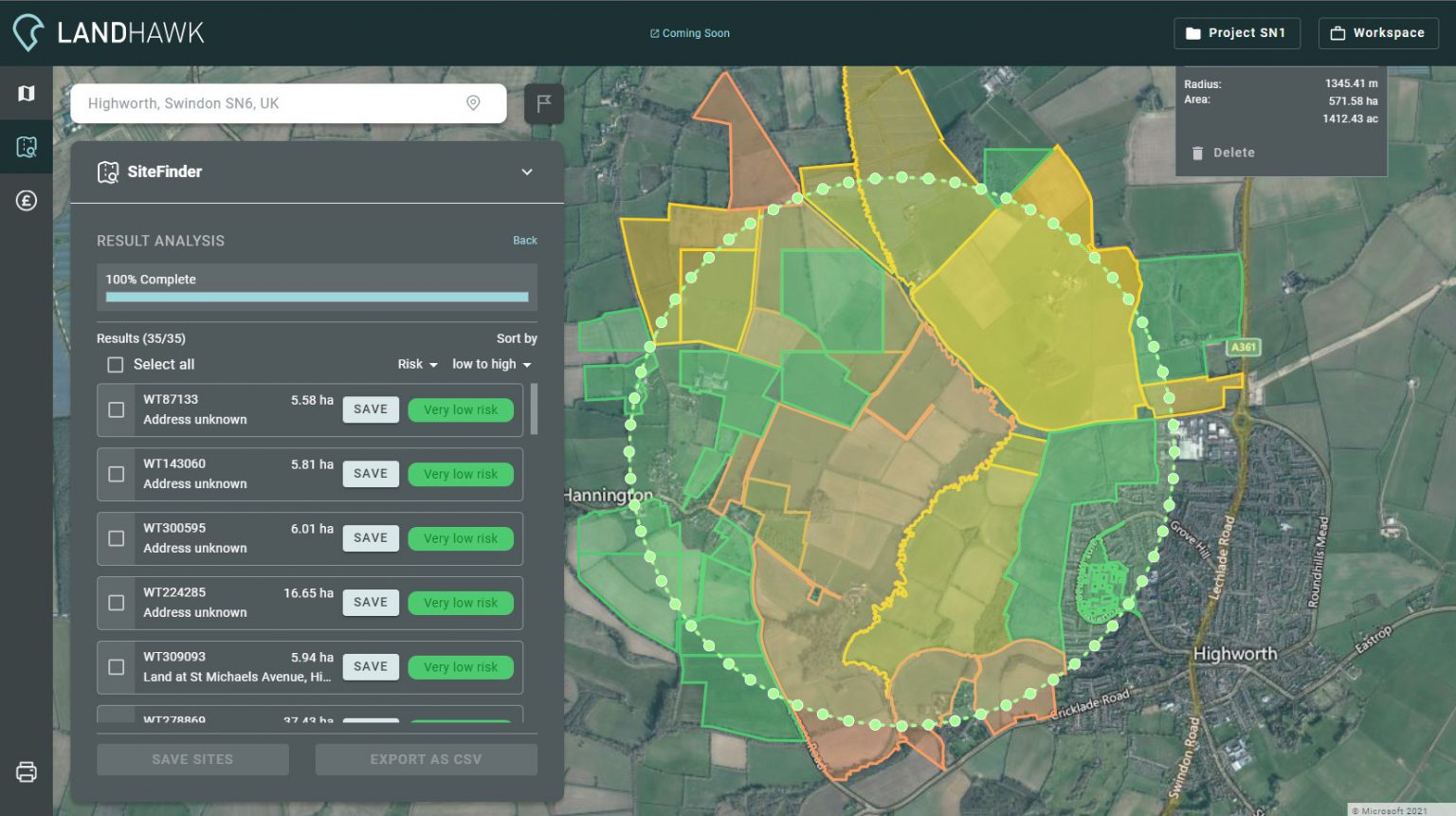This screenshot has height=816, width=1456.
Task: Delete the radius selection using the trash icon
Action: (x=1197, y=152)
